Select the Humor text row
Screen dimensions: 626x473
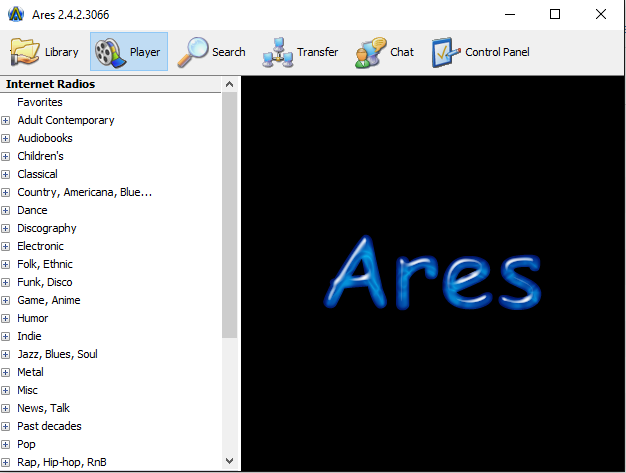pyautogui.click(x=33, y=318)
